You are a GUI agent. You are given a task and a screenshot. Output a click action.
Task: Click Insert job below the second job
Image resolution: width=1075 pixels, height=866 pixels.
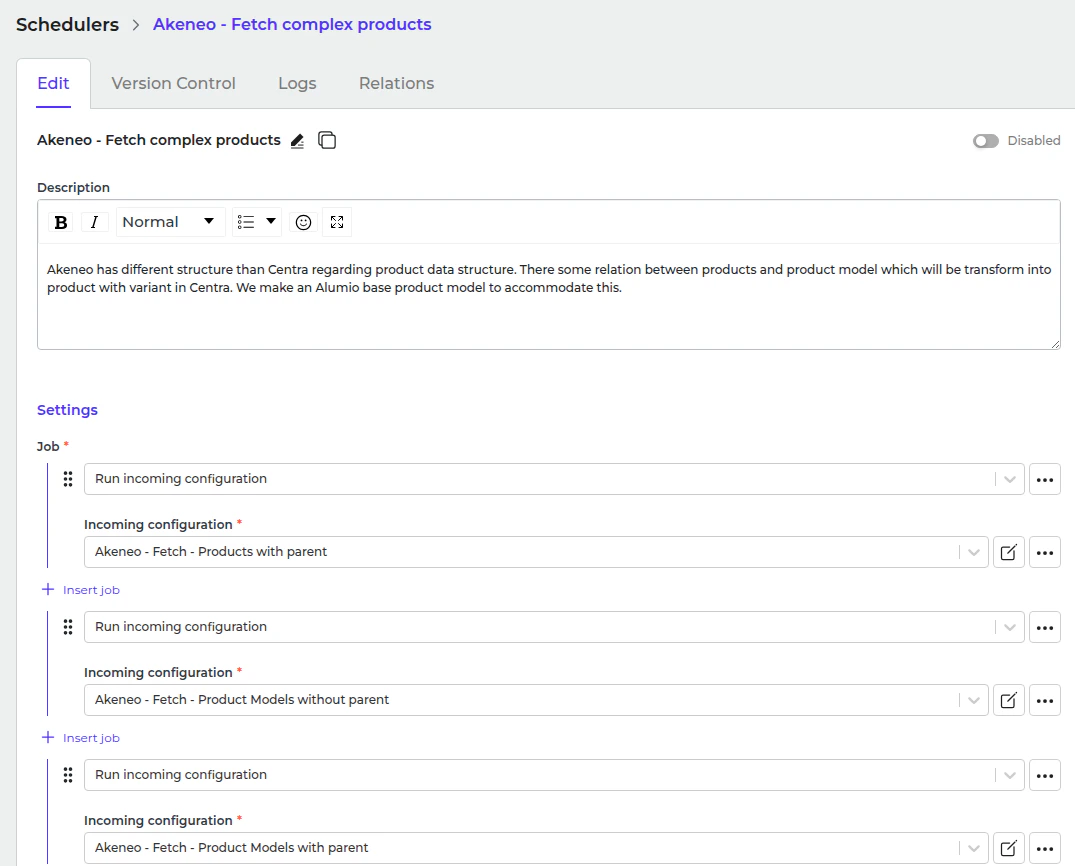point(81,738)
